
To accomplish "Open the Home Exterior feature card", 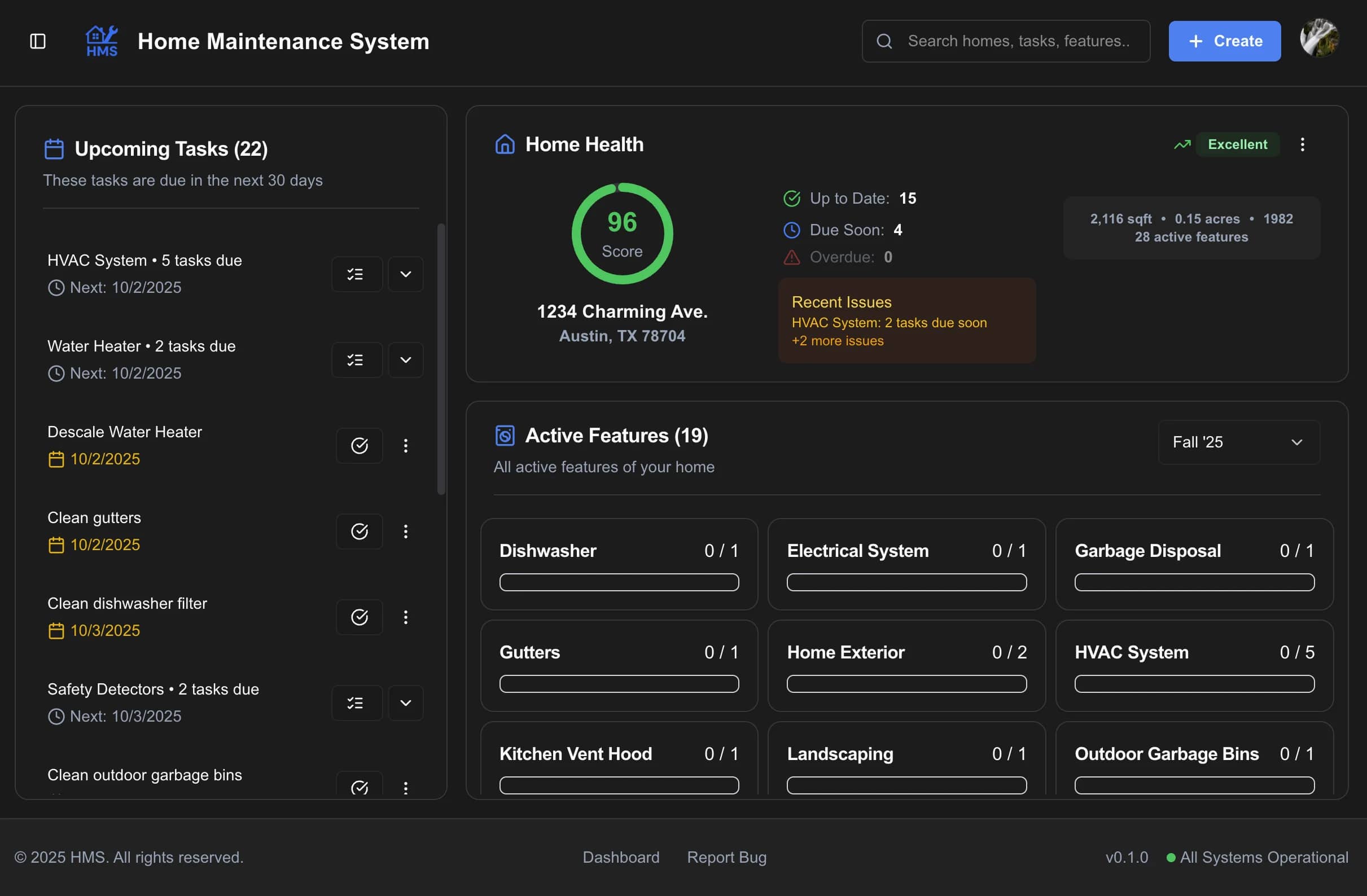I will [906, 666].
